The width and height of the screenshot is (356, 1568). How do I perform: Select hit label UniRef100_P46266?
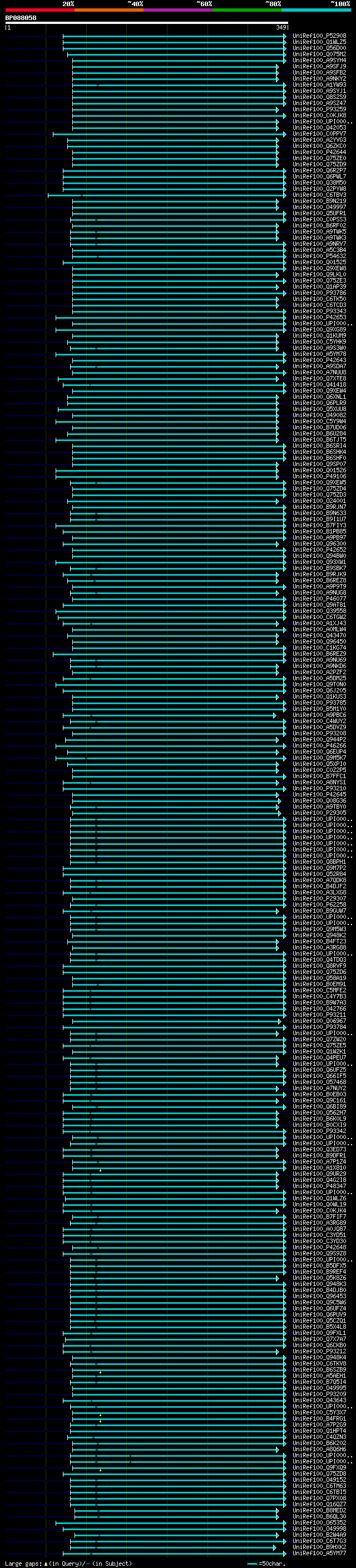point(319,746)
